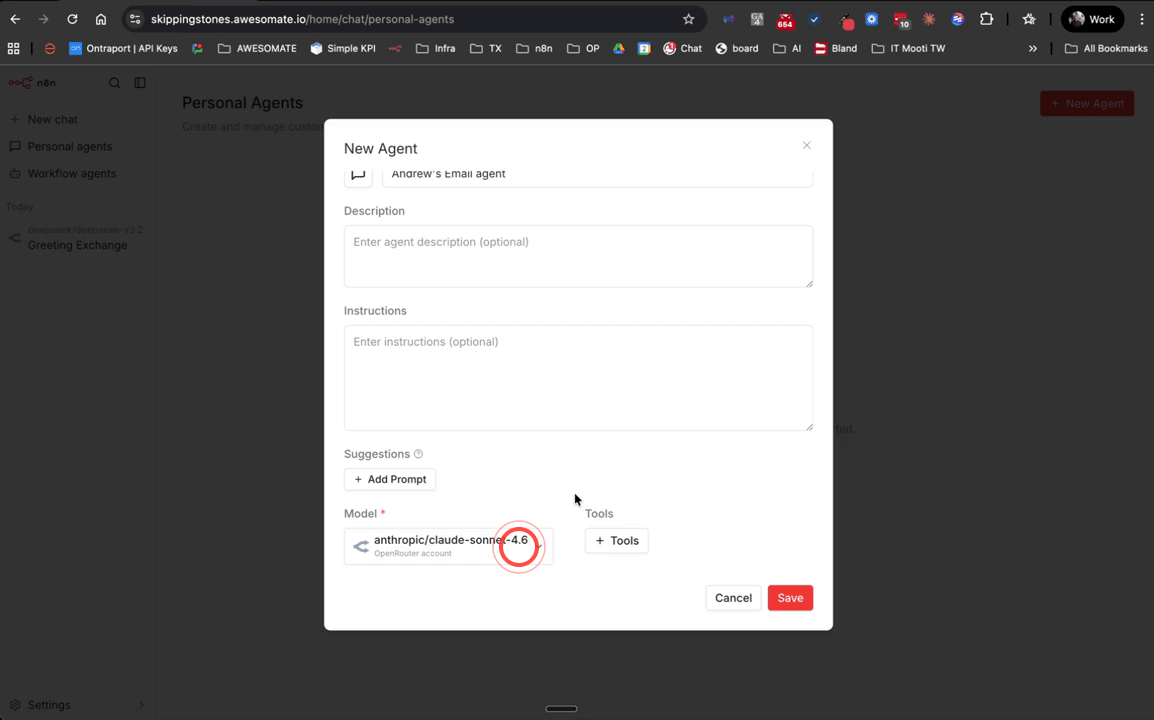Click the address bar URL
Image resolution: width=1154 pixels, height=720 pixels.
coord(302,19)
